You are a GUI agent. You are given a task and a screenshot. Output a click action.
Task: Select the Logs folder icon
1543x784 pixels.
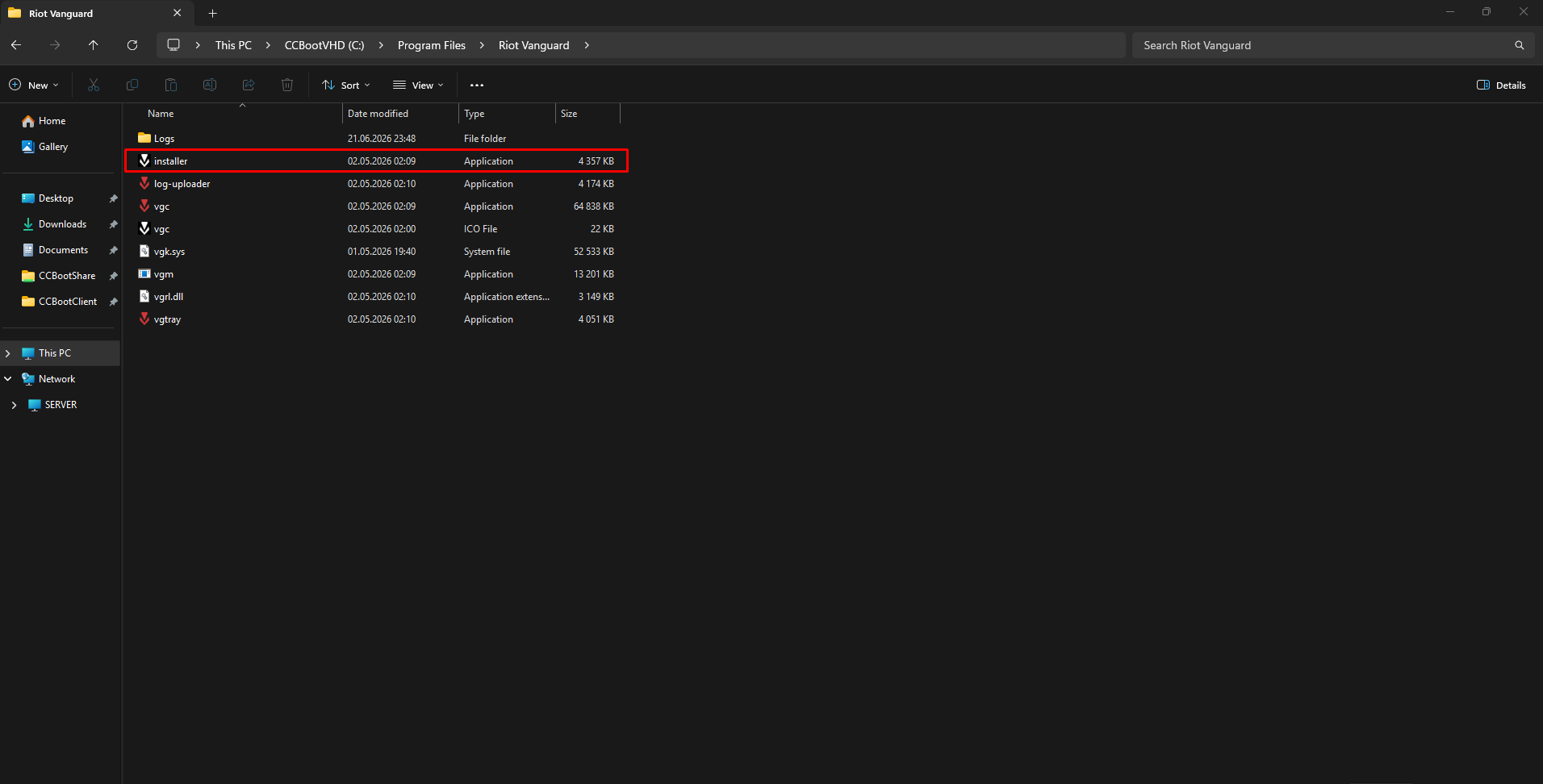click(144, 138)
